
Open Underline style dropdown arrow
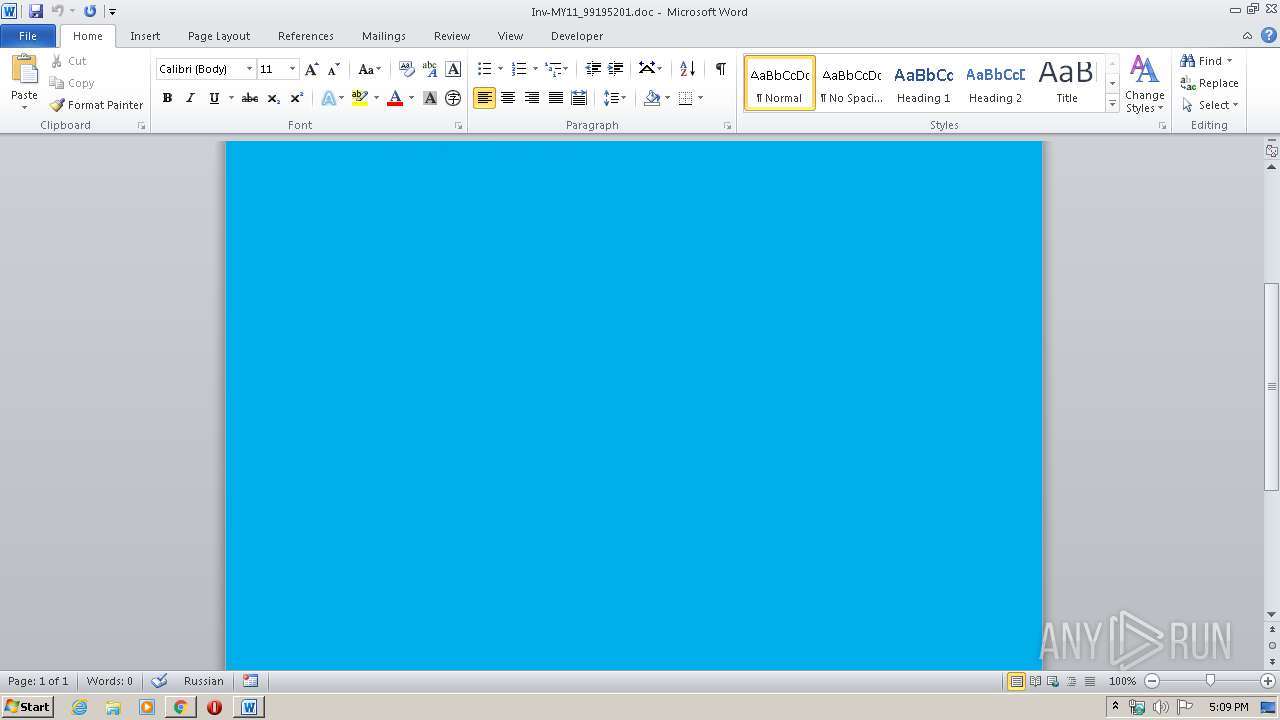click(x=231, y=98)
